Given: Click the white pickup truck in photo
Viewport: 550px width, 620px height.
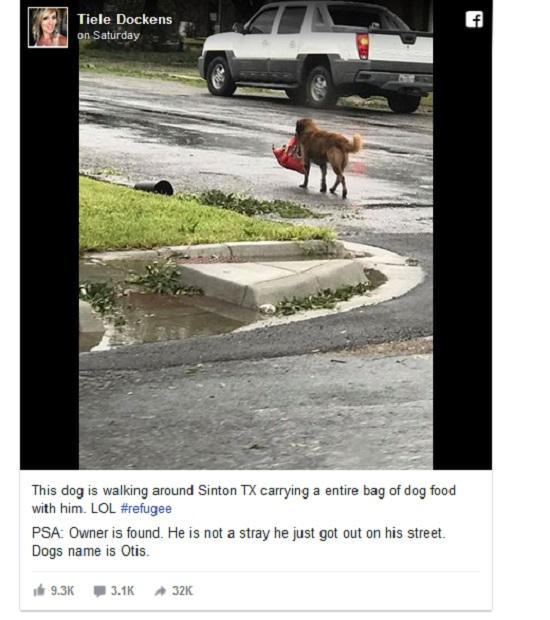Looking at the screenshot, I should click(x=315, y=56).
